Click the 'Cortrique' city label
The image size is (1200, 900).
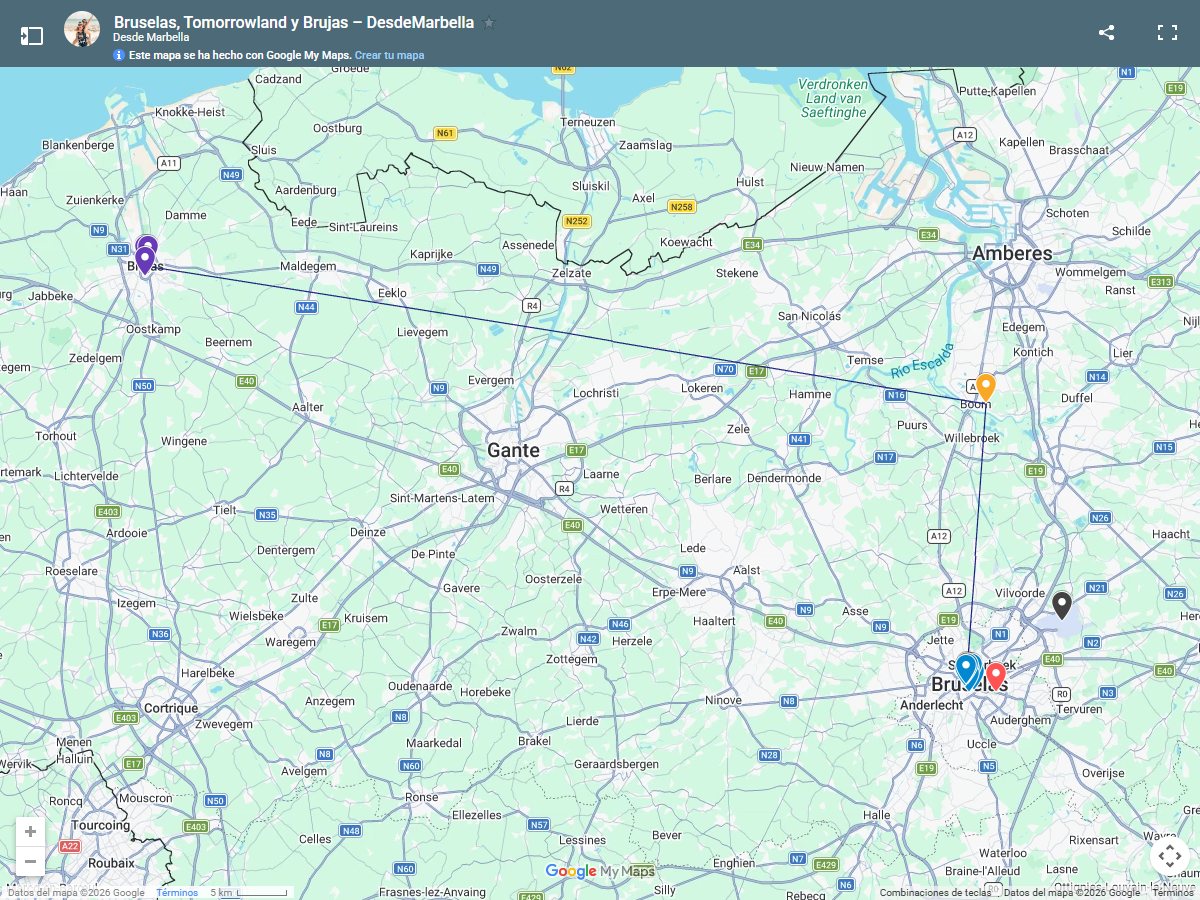tap(171, 708)
